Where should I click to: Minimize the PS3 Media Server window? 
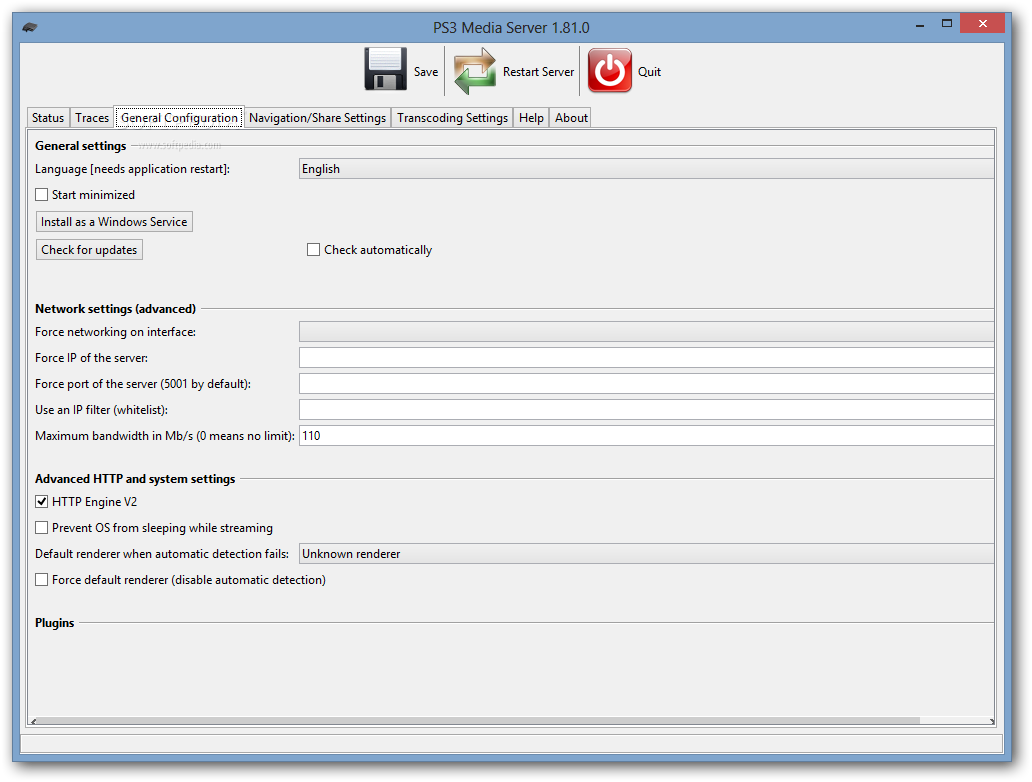(x=920, y=25)
